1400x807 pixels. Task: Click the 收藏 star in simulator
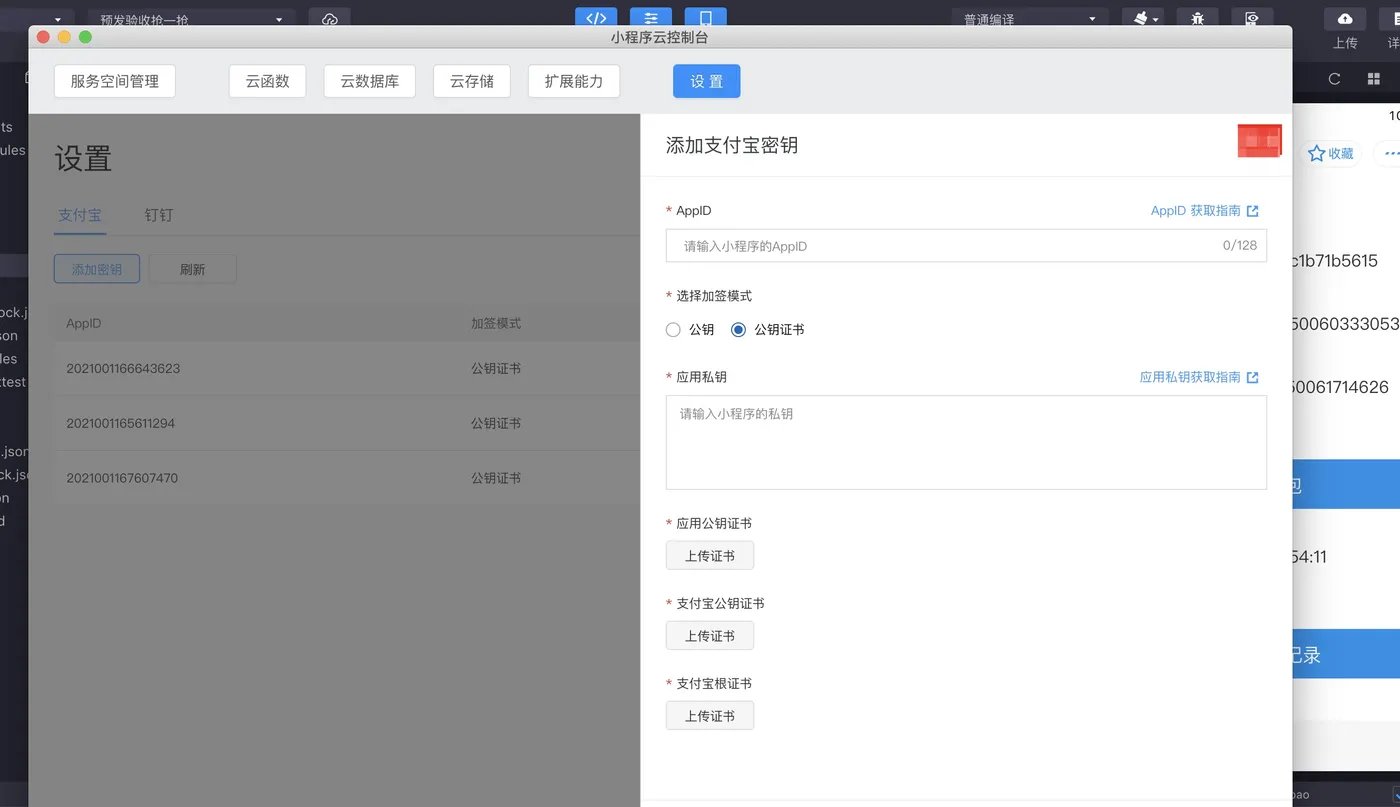click(x=1316, y=153)
